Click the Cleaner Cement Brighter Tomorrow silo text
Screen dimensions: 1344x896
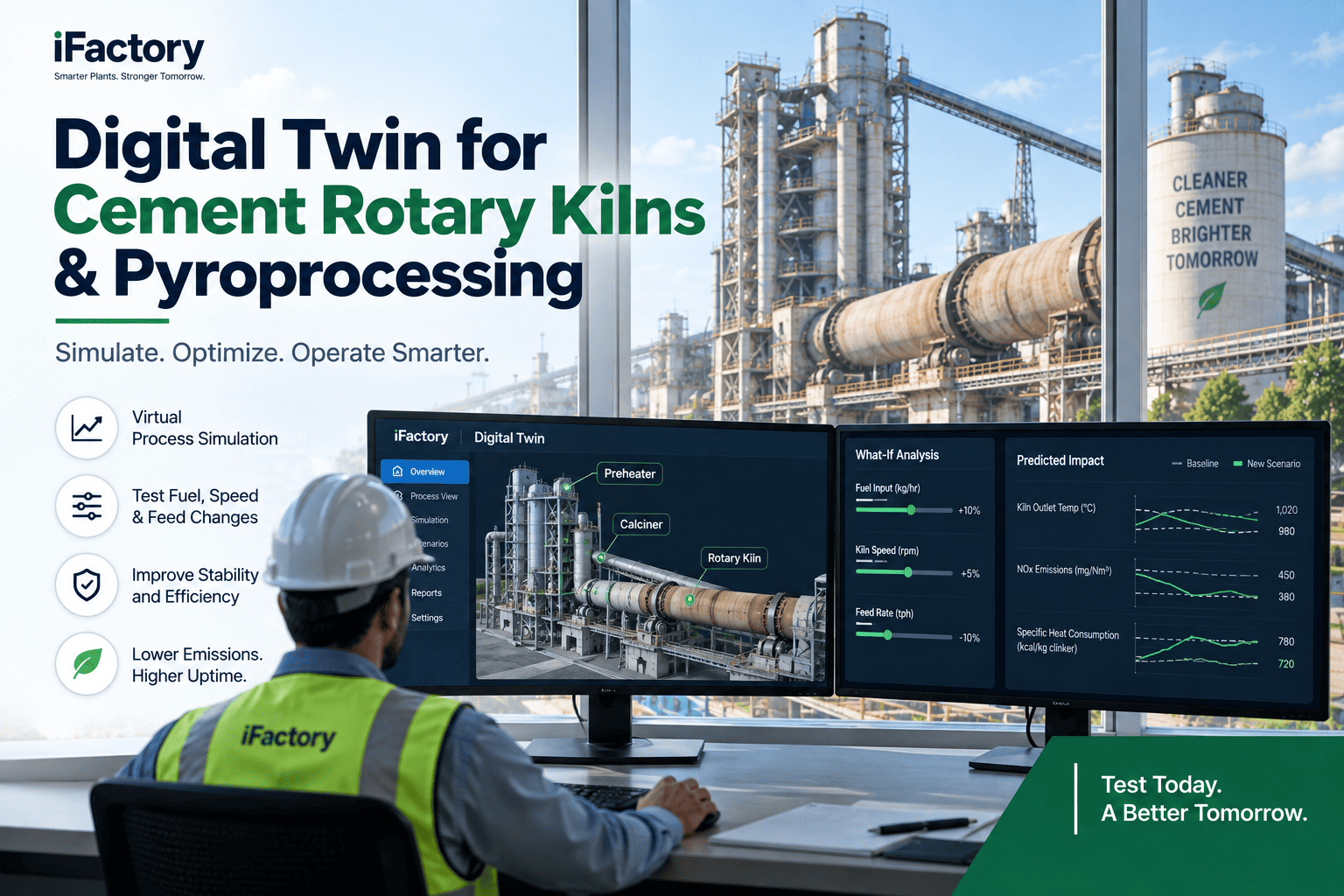(x=1212, y=220)
